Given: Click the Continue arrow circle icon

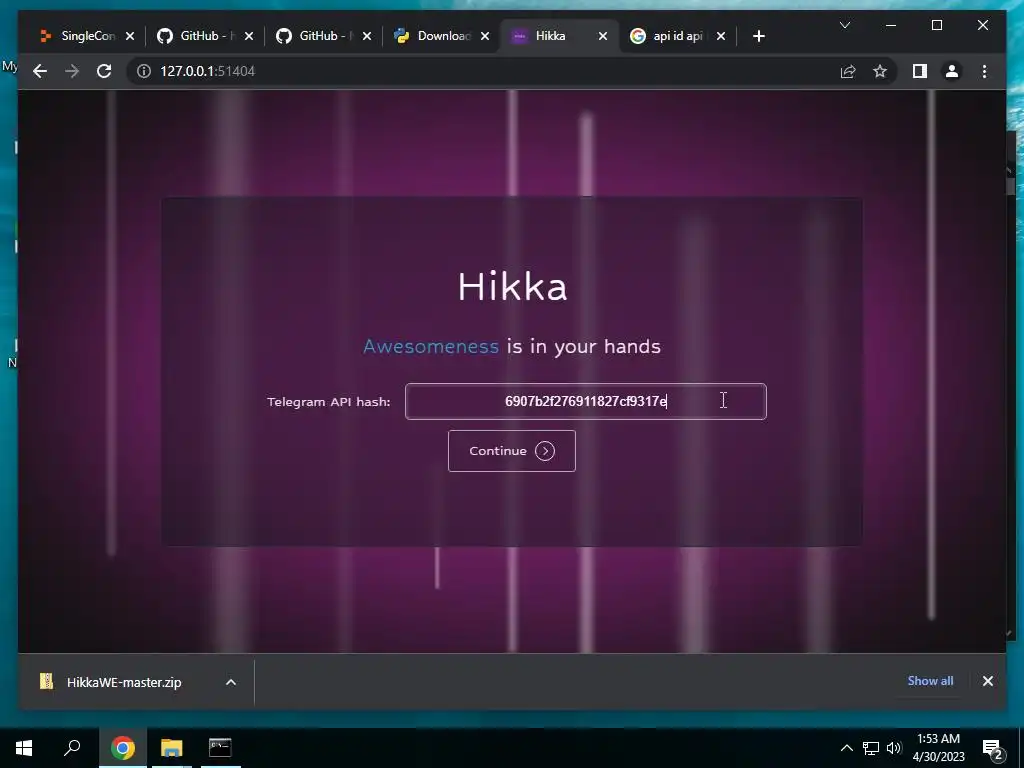Looking at the screenshot, I should [545, 451].
